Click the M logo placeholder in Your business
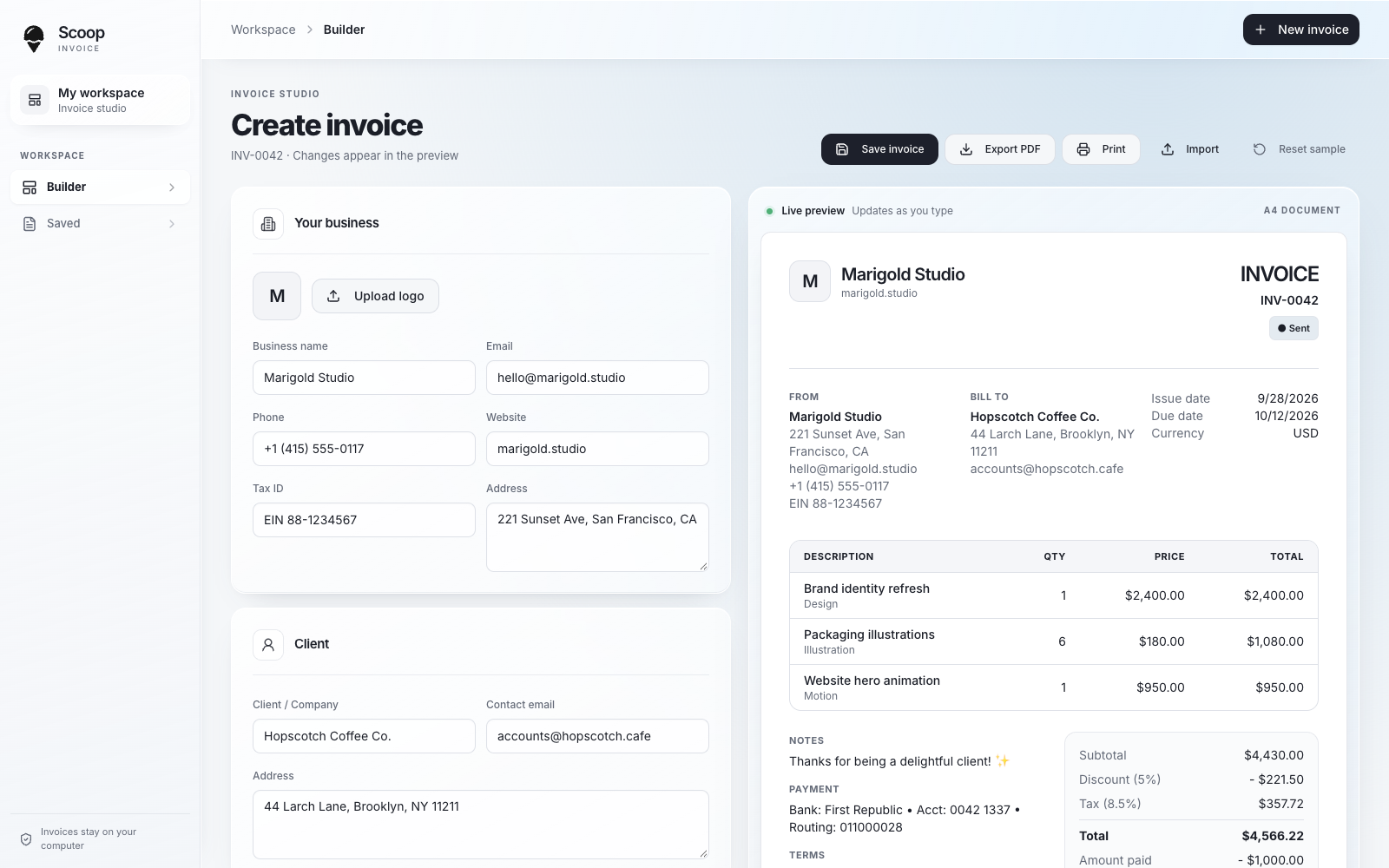The image size is (1389, 868). click(277, 296)
